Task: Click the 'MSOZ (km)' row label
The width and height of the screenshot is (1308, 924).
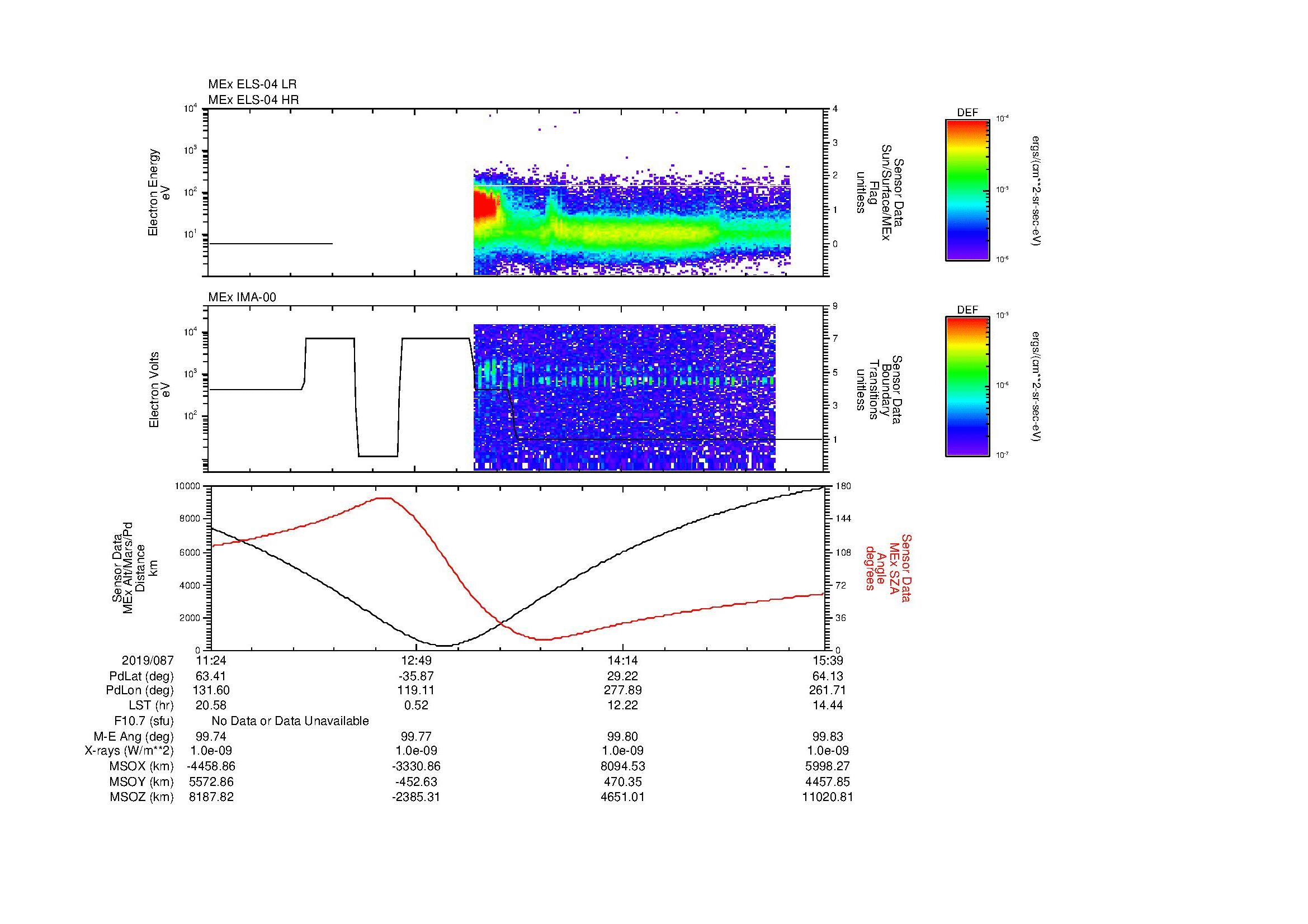Action: click(142, 797)
